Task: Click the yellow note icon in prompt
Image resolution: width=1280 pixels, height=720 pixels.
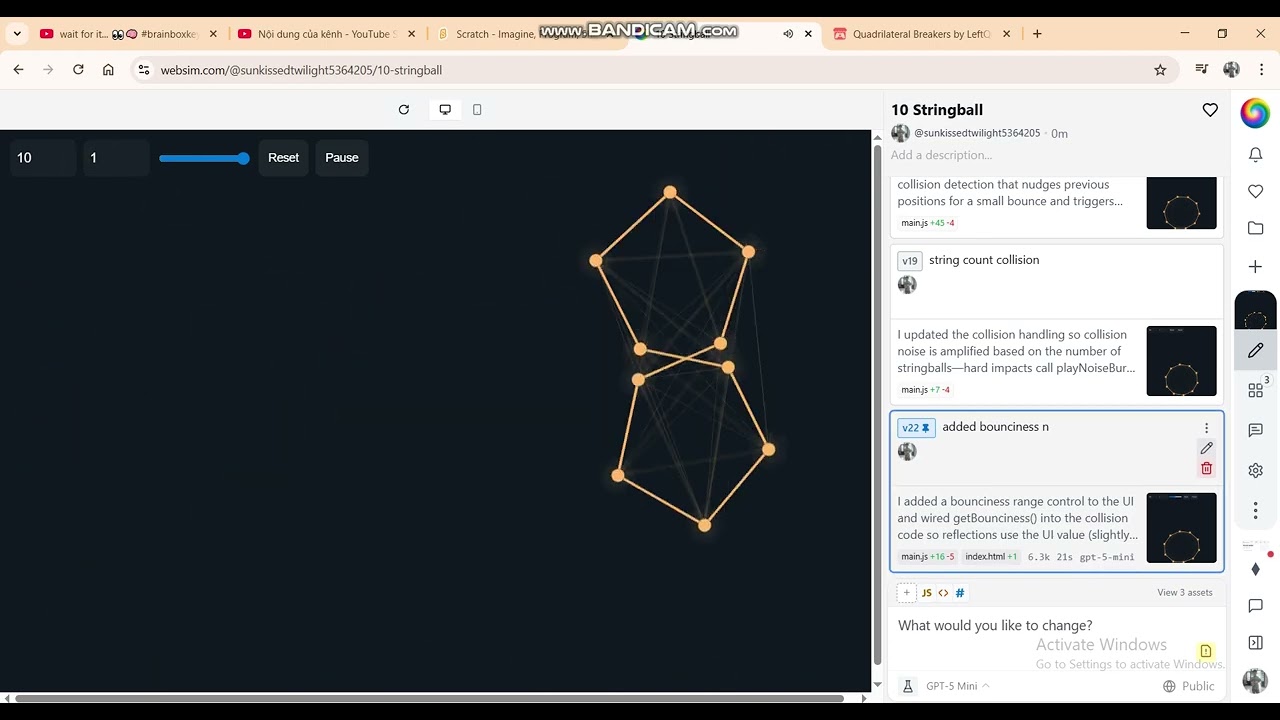Action: (x=1206, y=651)
